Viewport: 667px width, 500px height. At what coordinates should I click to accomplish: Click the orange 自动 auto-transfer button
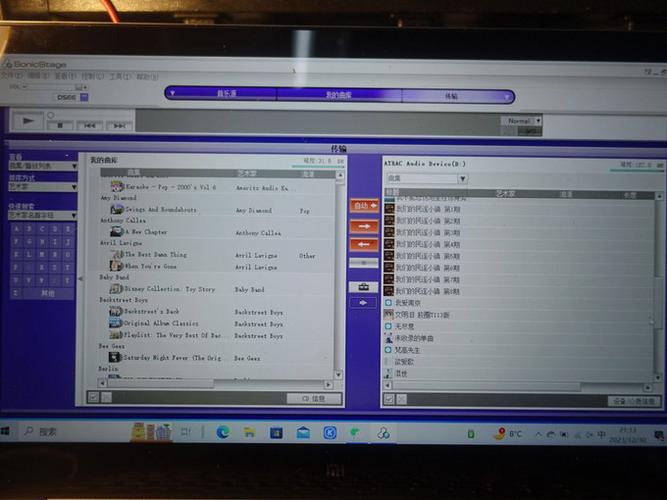click(364, 206)
